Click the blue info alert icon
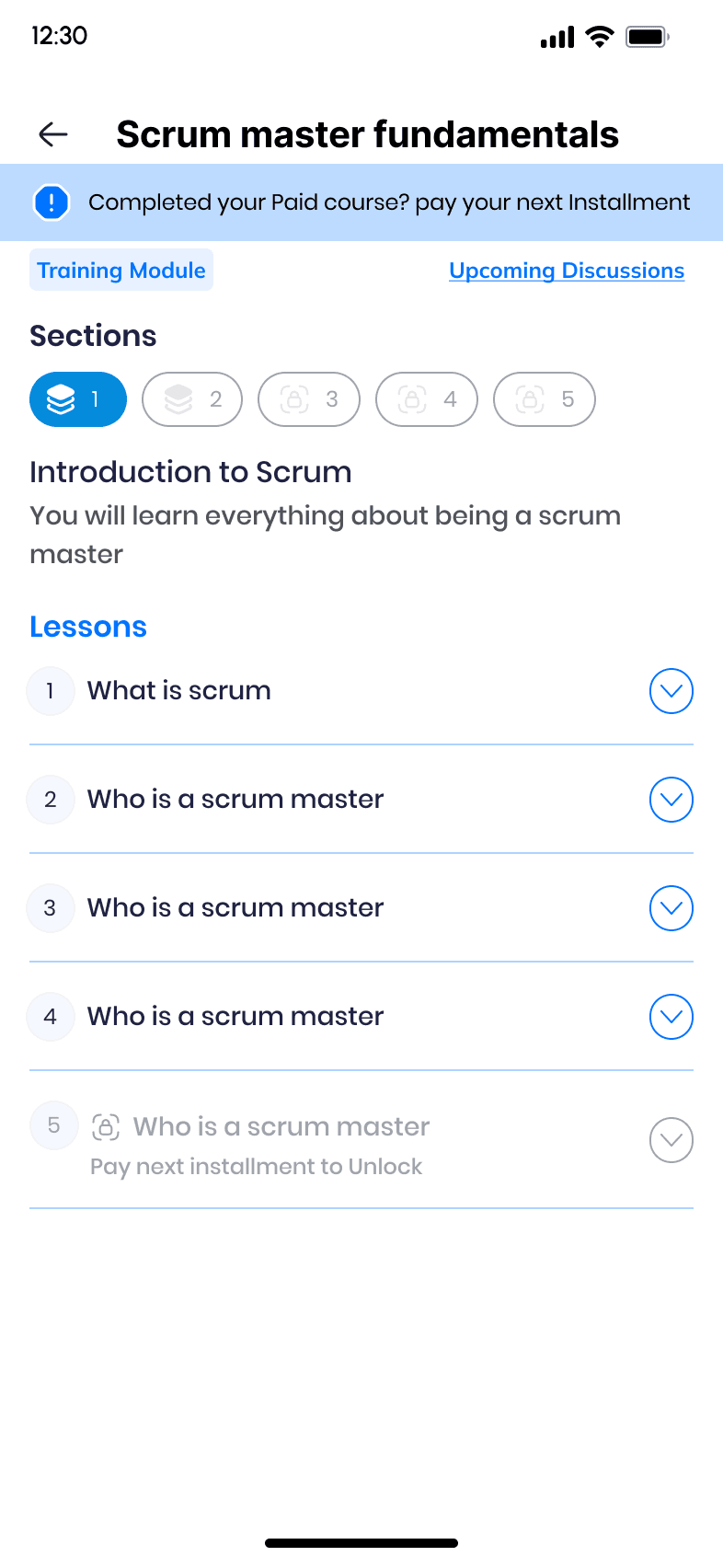This screenshot has height=1568, width=723. 52,202
